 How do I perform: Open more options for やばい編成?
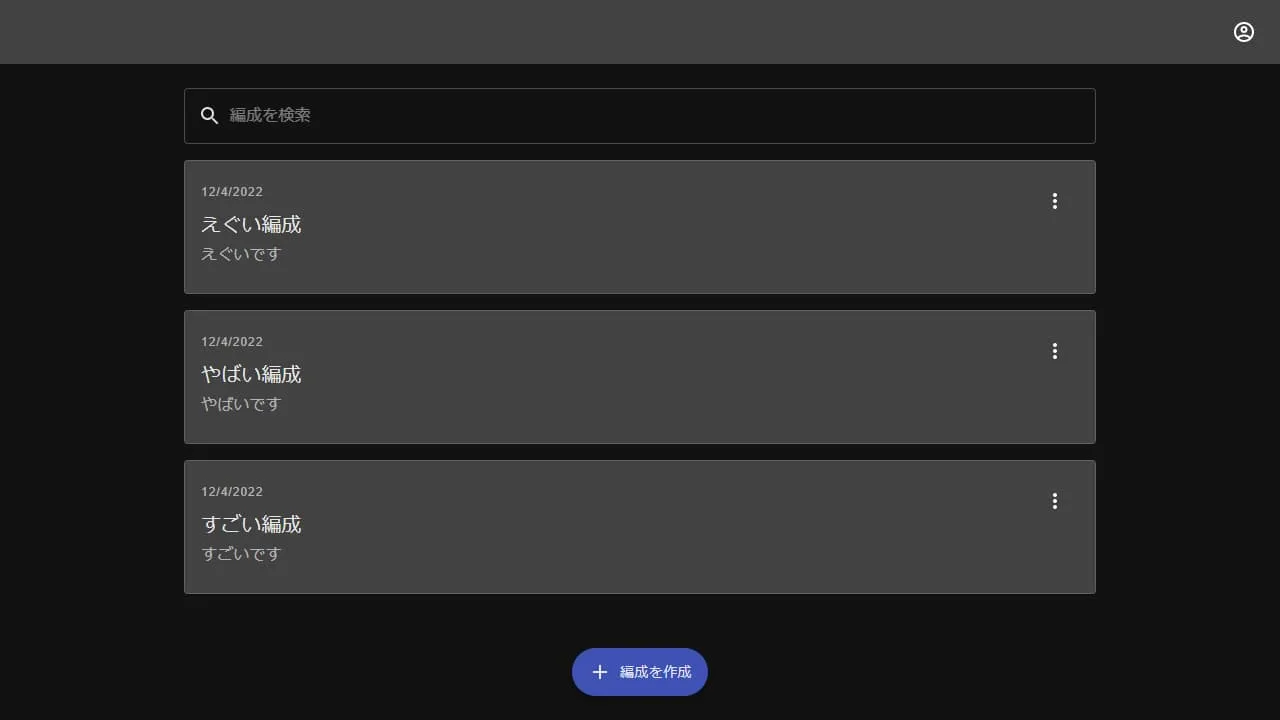1054,351
